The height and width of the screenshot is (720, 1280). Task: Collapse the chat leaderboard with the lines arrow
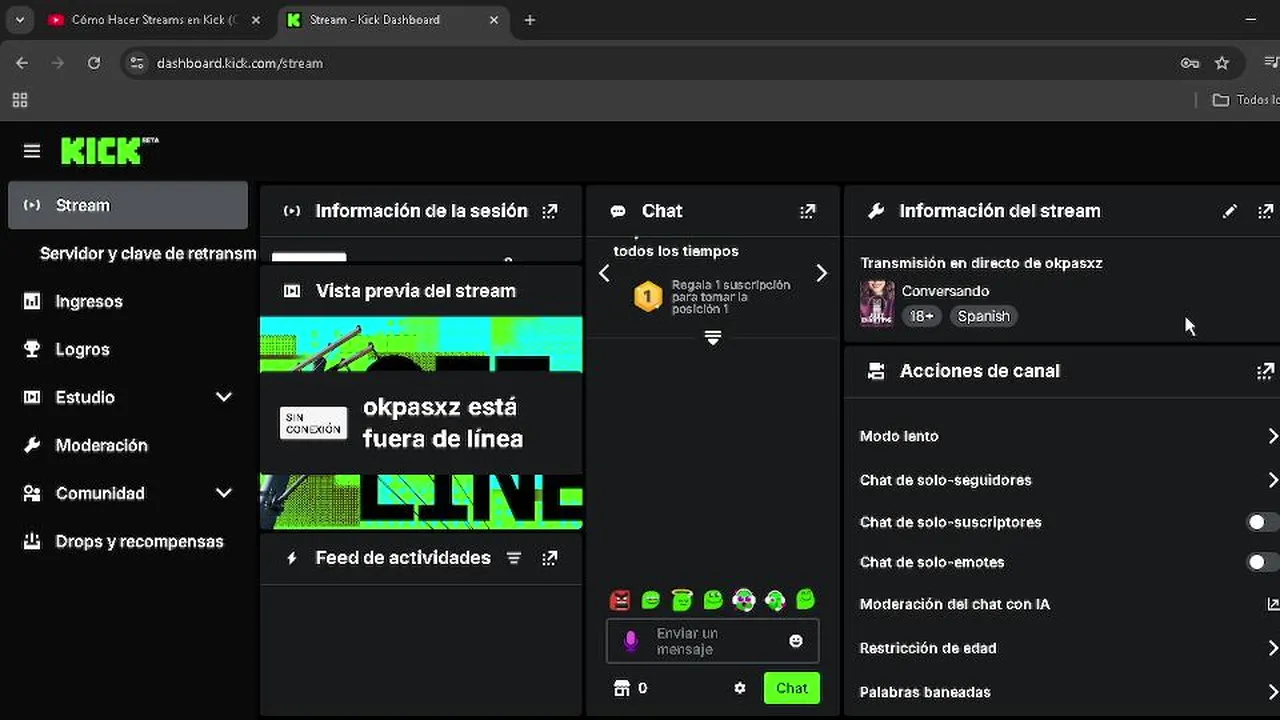tap(713, 338)
